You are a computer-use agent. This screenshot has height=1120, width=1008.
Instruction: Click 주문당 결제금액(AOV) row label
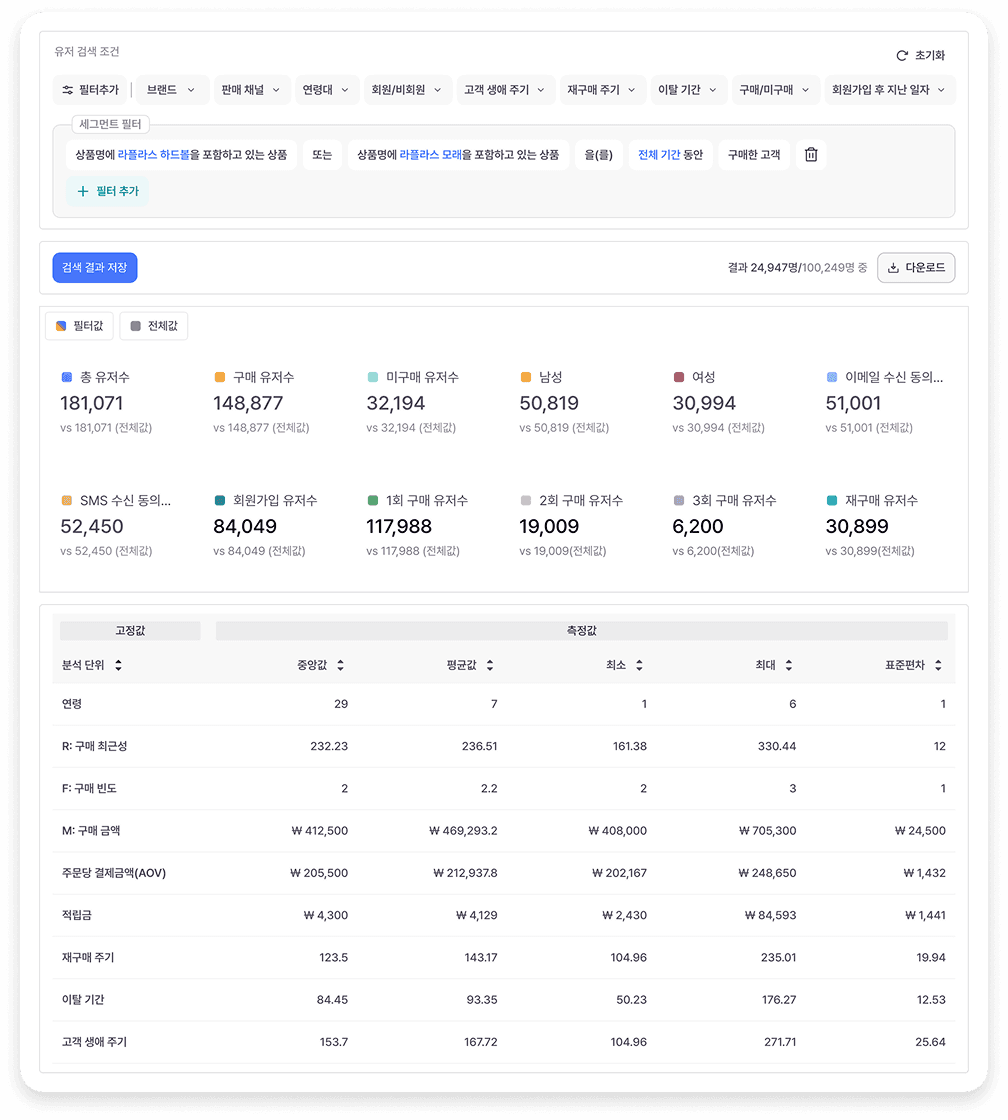[114, 873]
